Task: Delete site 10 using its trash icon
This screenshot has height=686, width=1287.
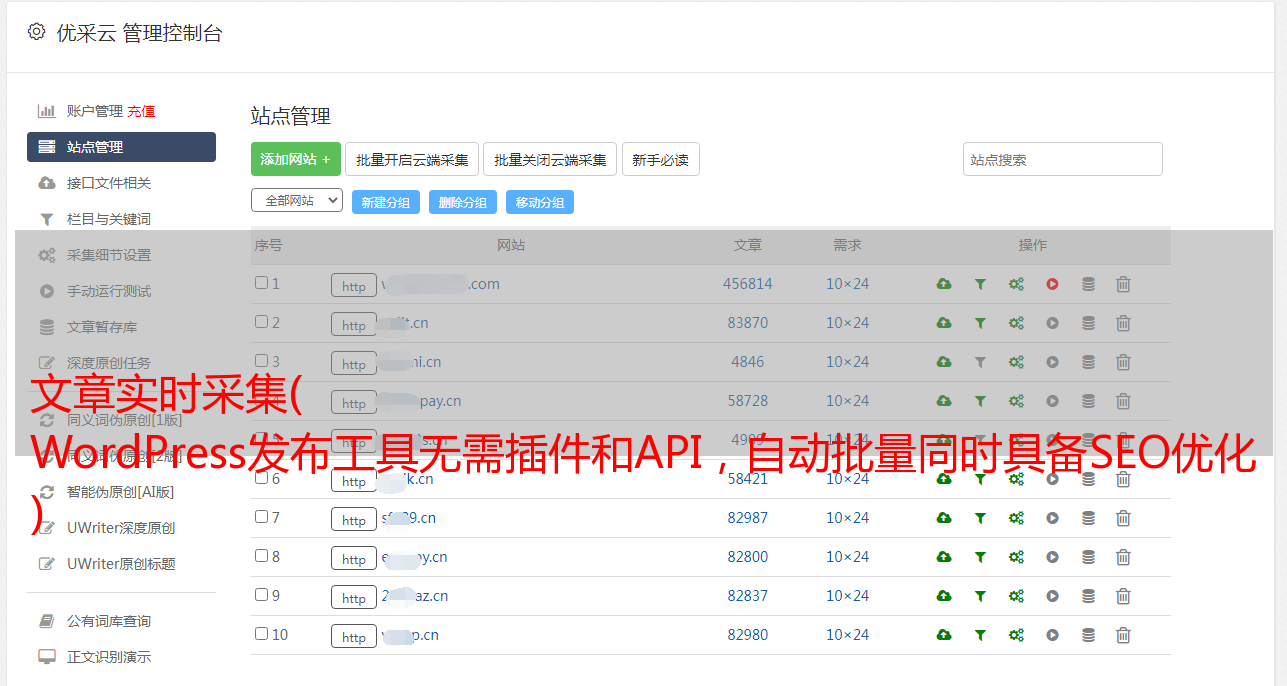Action: click(x=1123, y=635)
